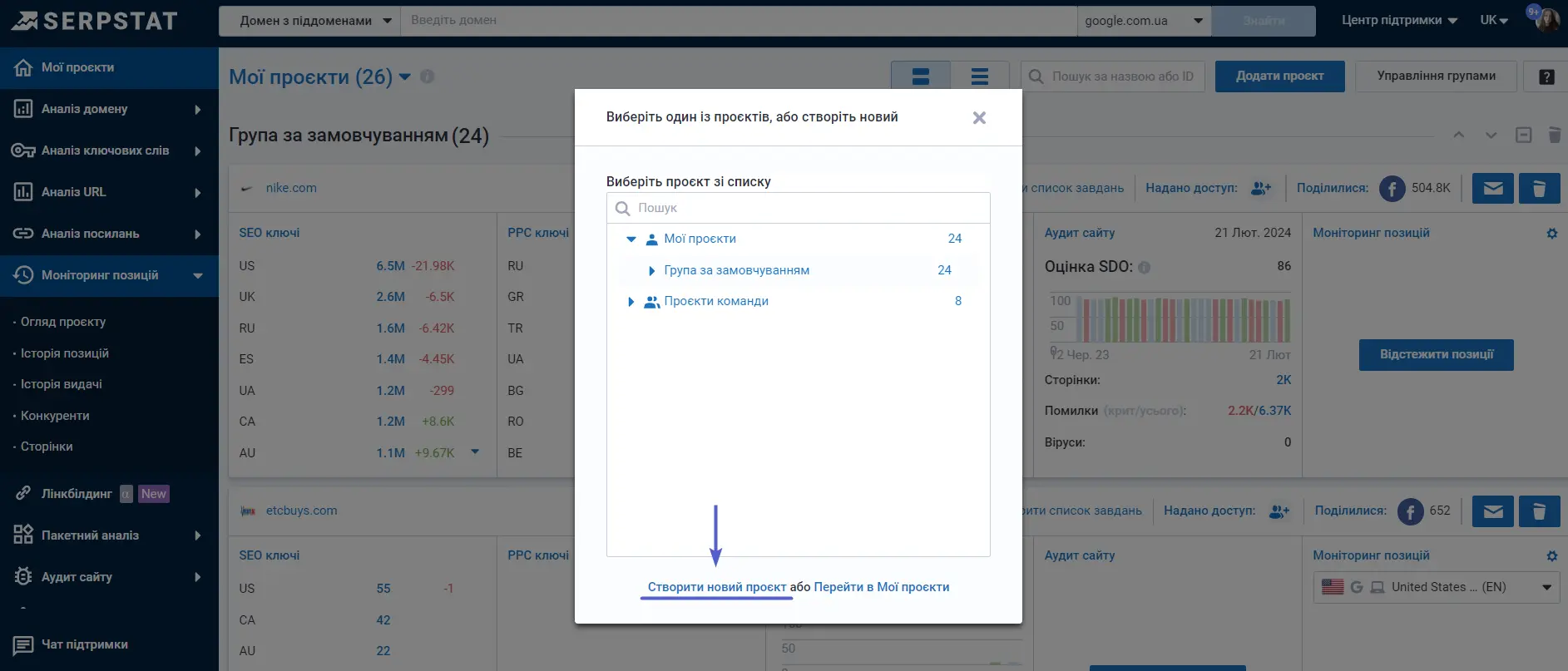The image size is (1568, 671).
Task: Expand Аналіз домену sidebar menu
Action: pos(109,109)
